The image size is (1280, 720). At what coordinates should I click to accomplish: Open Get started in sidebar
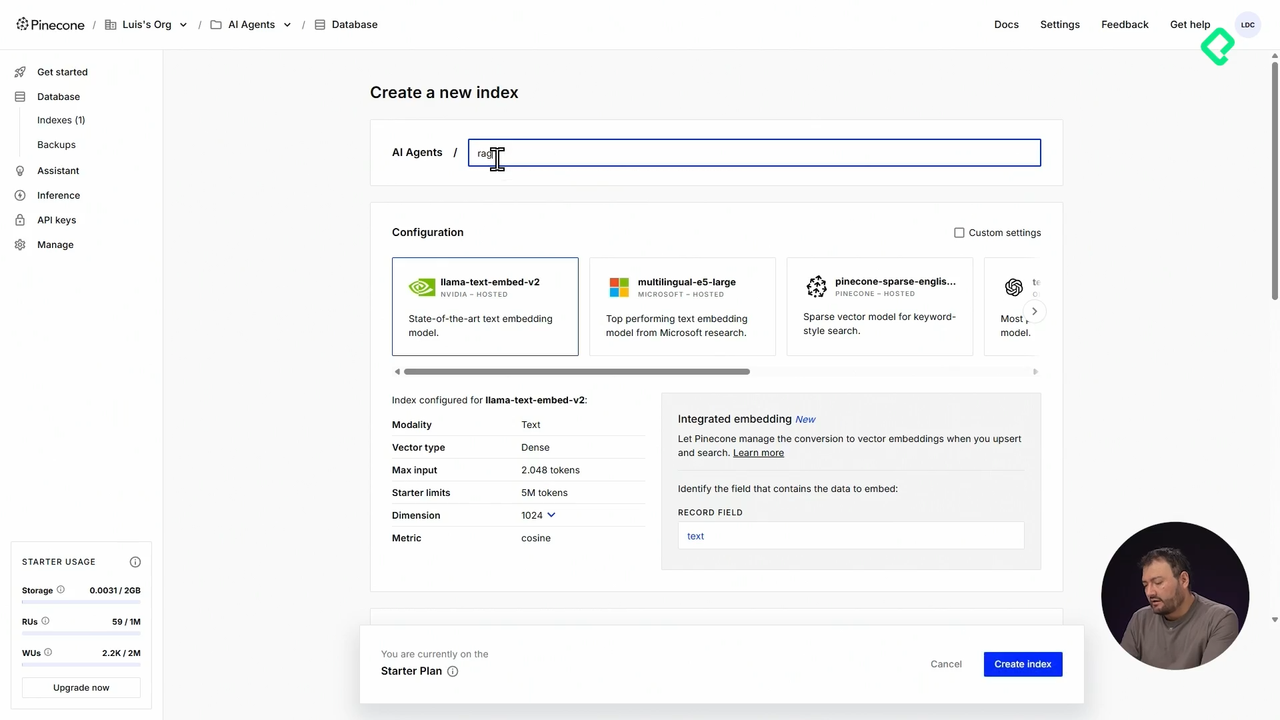62,72
